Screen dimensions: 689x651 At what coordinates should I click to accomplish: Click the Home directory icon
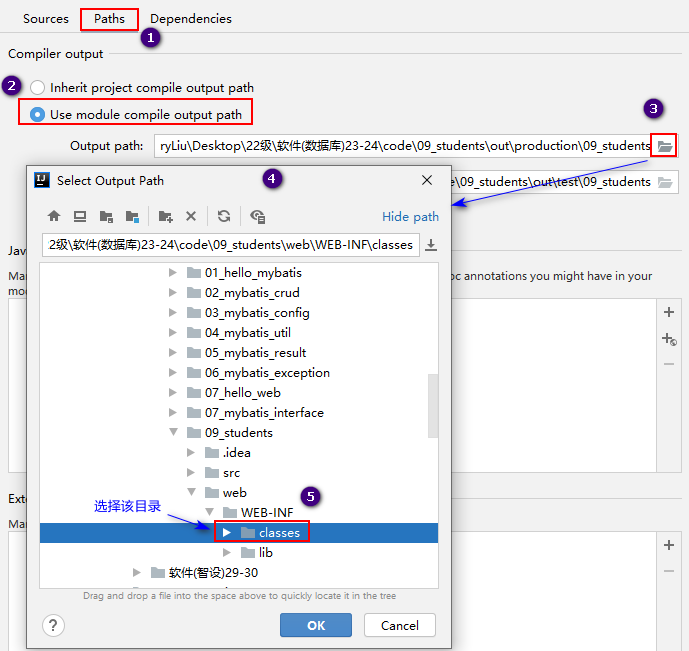pyautogui.click(x=54, y=216)
